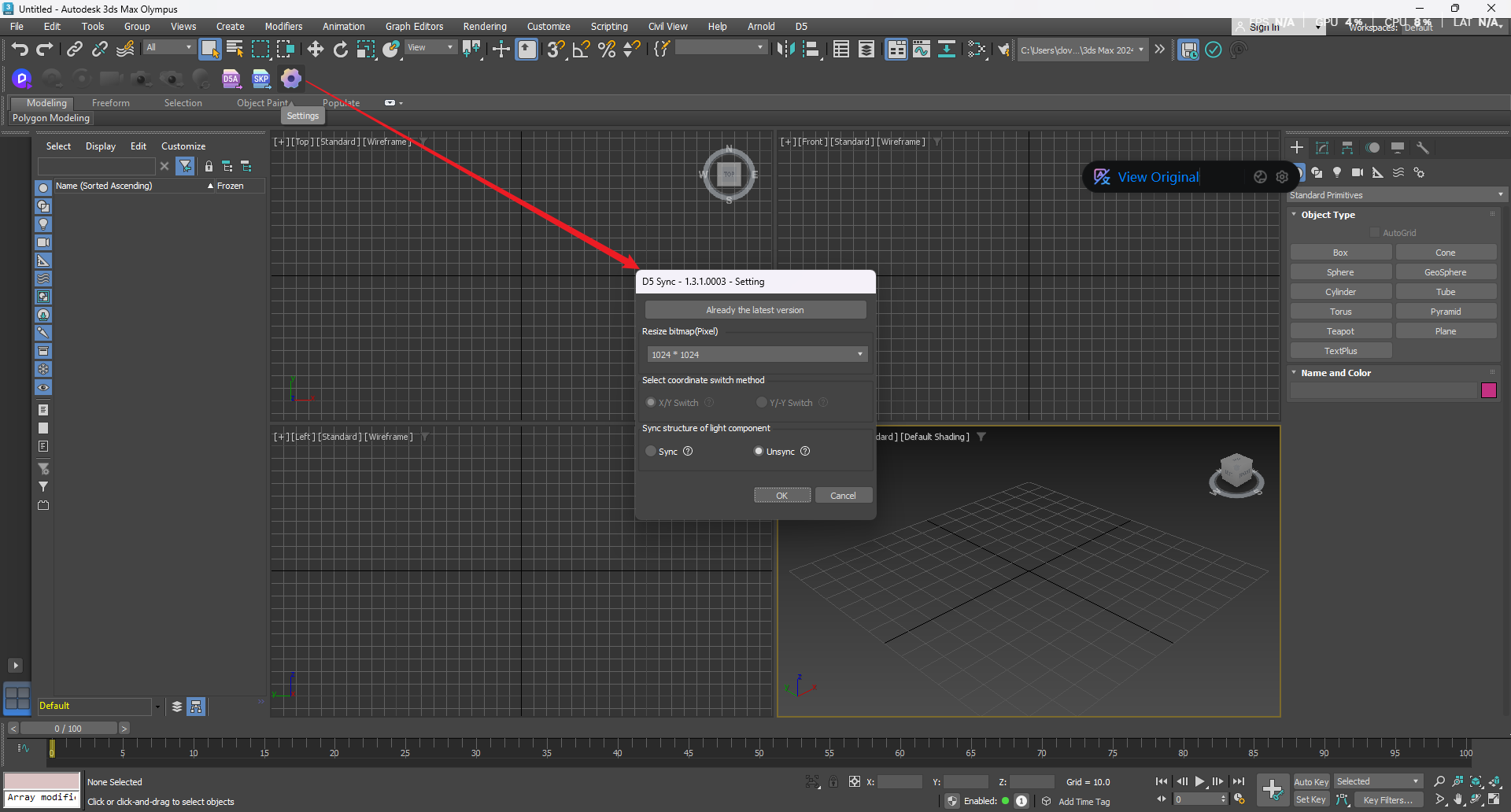Image resolution: width=1511 pixels, height=812 pixels.
Task: Create a GeoSphere primitive
Action: pyautogui.click(x=1446, y=272)
